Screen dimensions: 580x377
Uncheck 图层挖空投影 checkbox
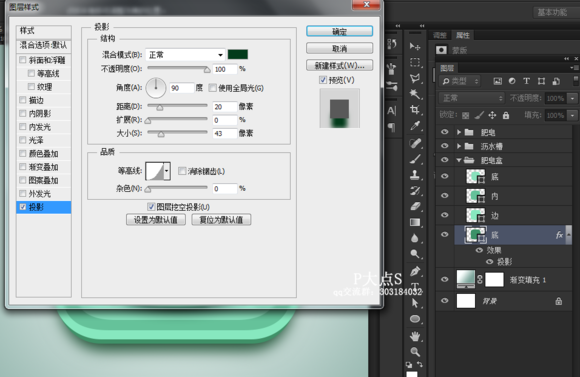(151, 206)
